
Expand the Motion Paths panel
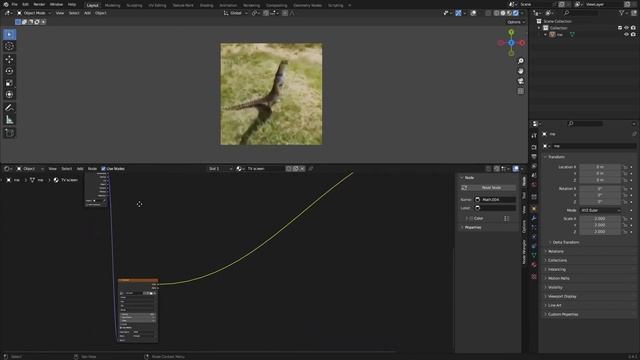tap(558, 278)
